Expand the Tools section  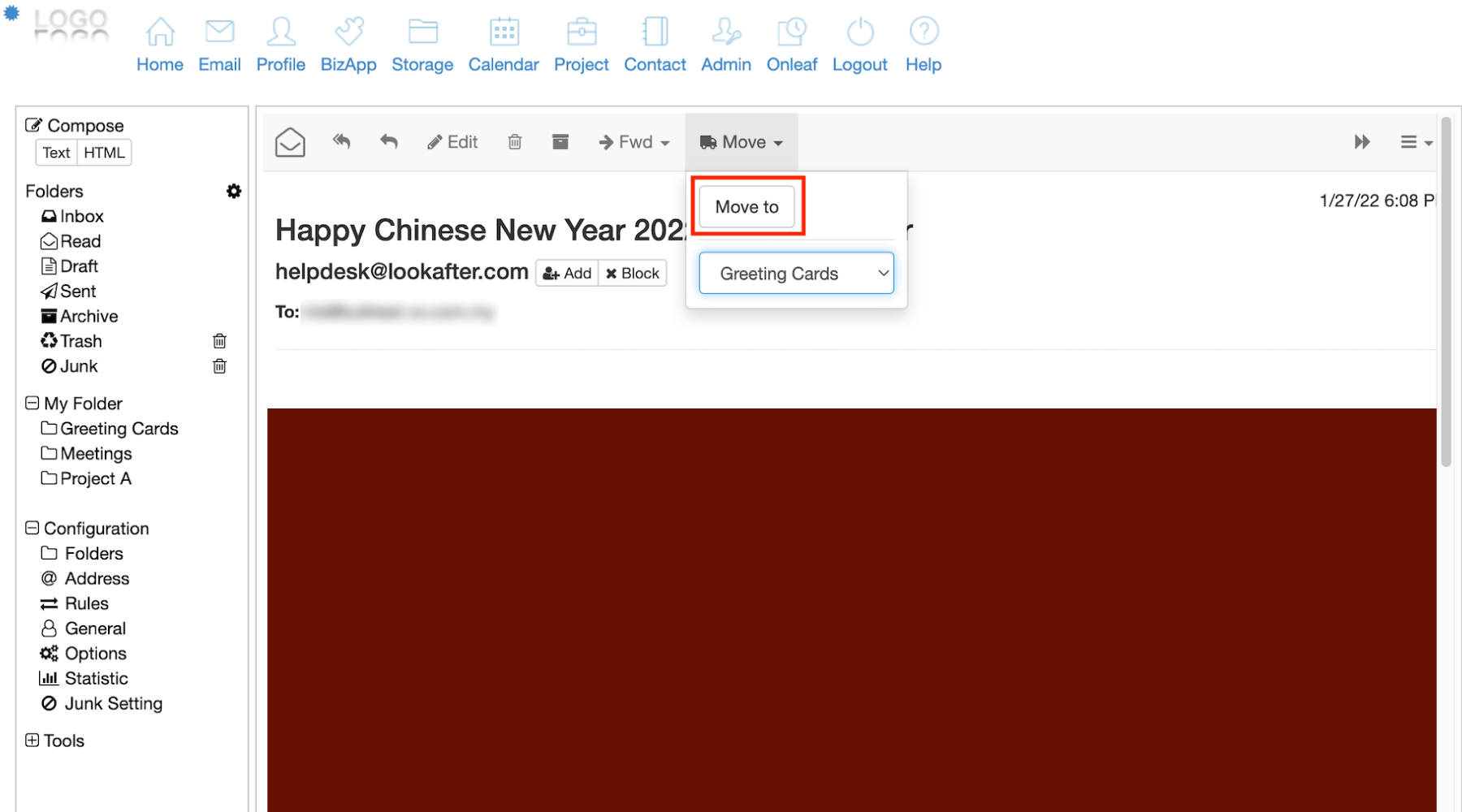click(32, 740)
